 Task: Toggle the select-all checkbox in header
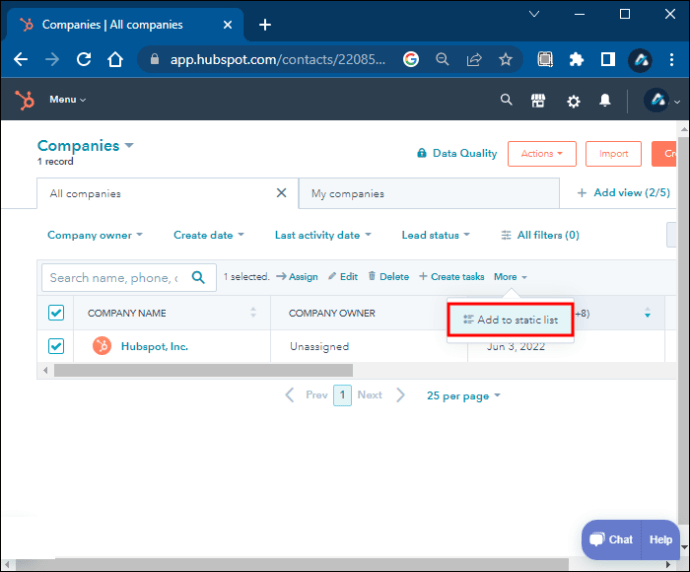click(56, 313)
